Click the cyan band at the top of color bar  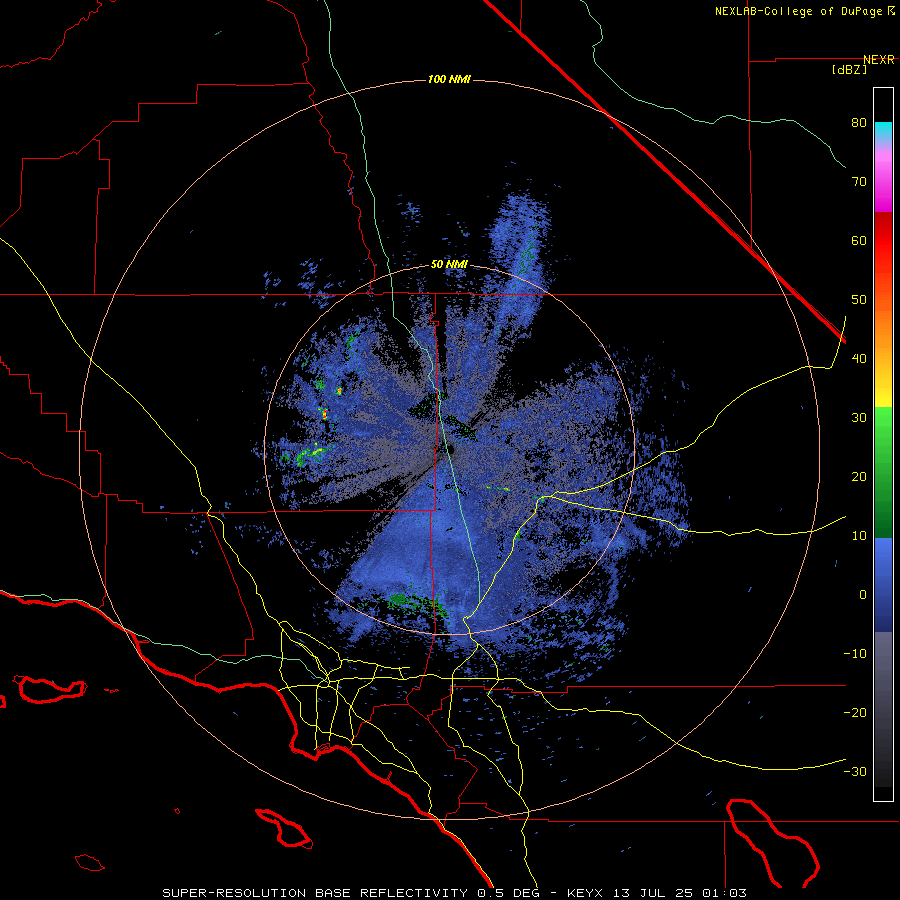(883, 131)
